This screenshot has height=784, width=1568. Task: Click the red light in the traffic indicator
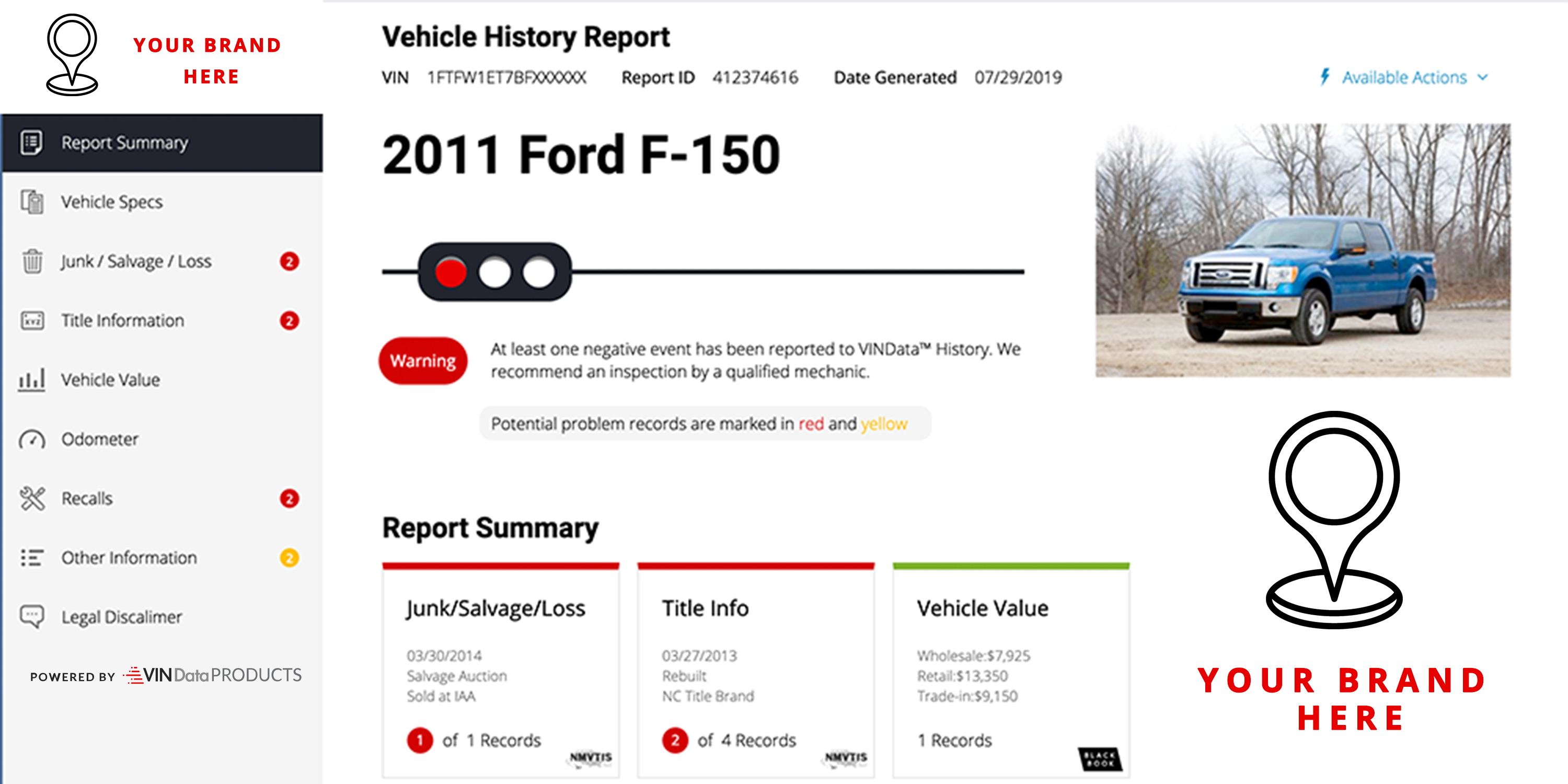(x=451, y=272)
